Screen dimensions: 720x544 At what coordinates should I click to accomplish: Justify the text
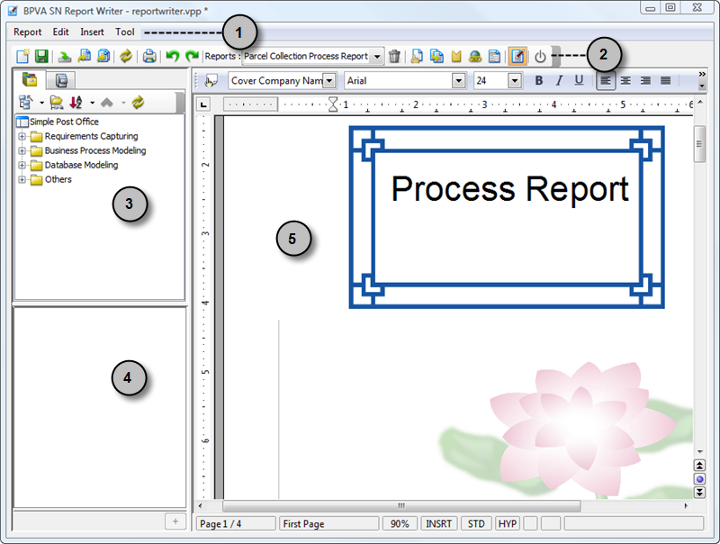click(665, 81)
